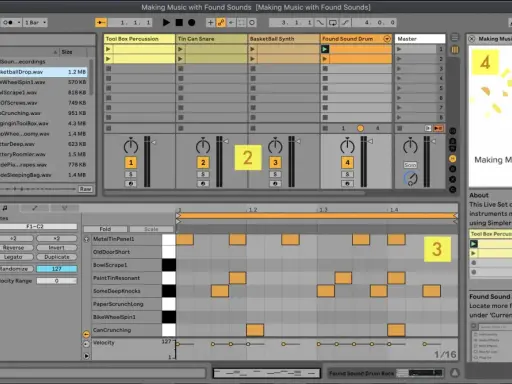Screen dimensions: 512x384
Task: Launch first clip in Tin Can Snare
Action: (180, 49)
